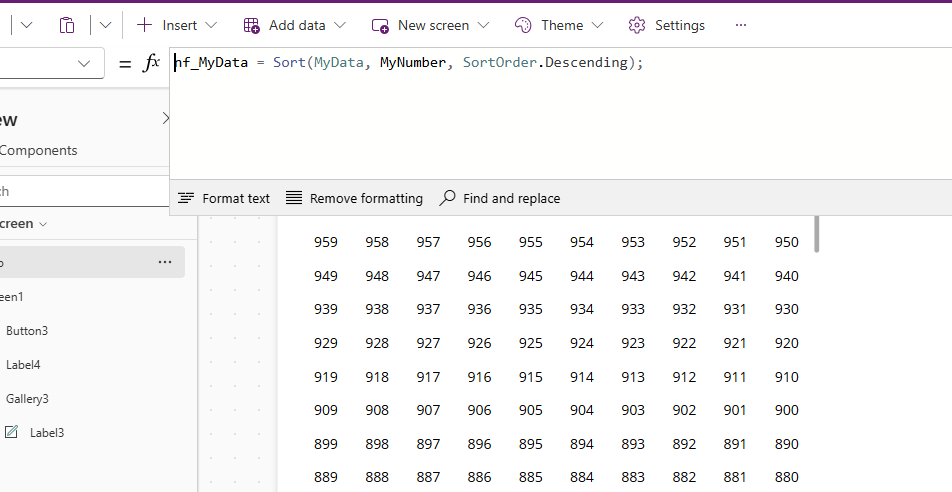Screen dimensions: 952x492
Task: Click the Theme label
Action: tap(562, 26)
